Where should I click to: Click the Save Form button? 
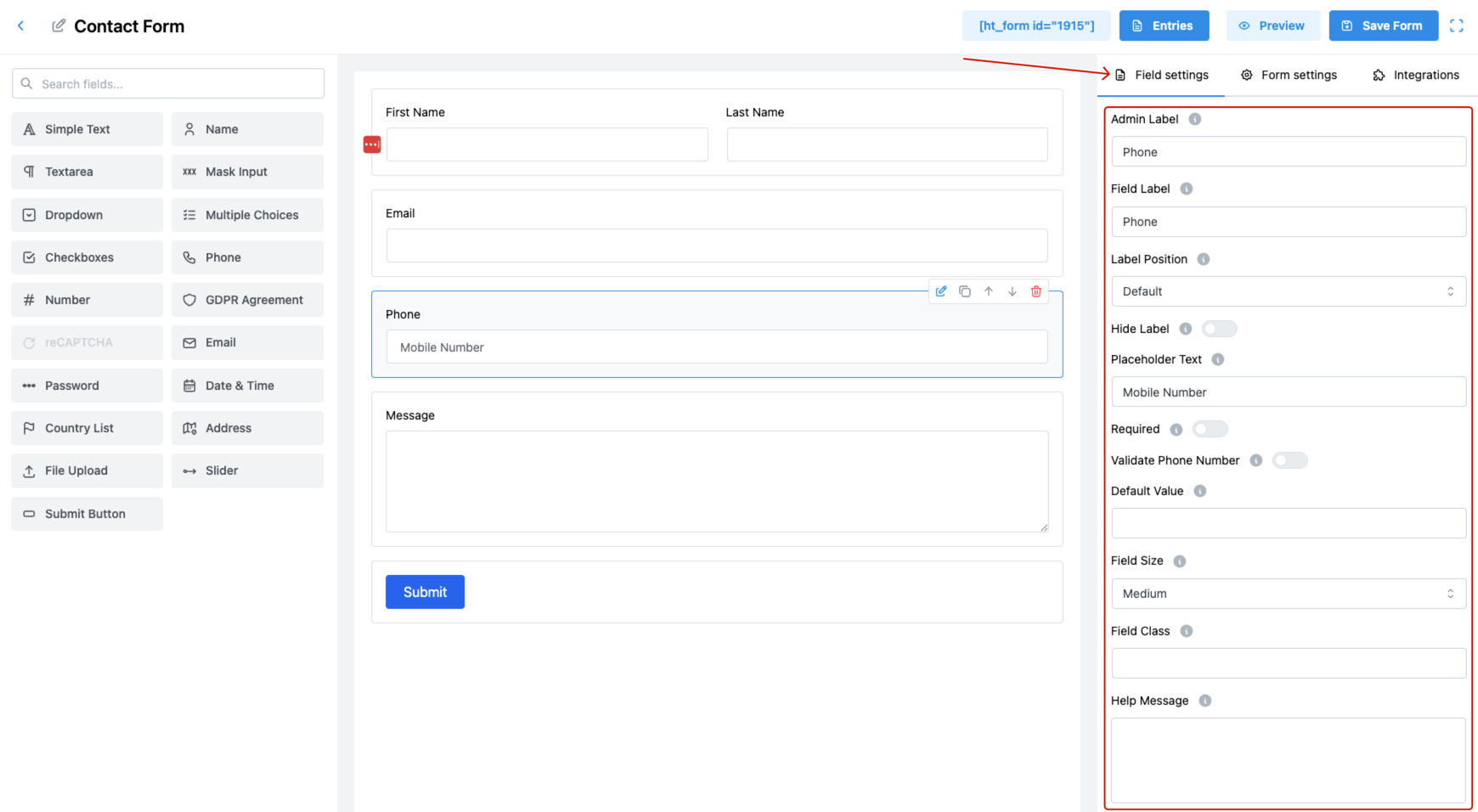coord(1383,25)
